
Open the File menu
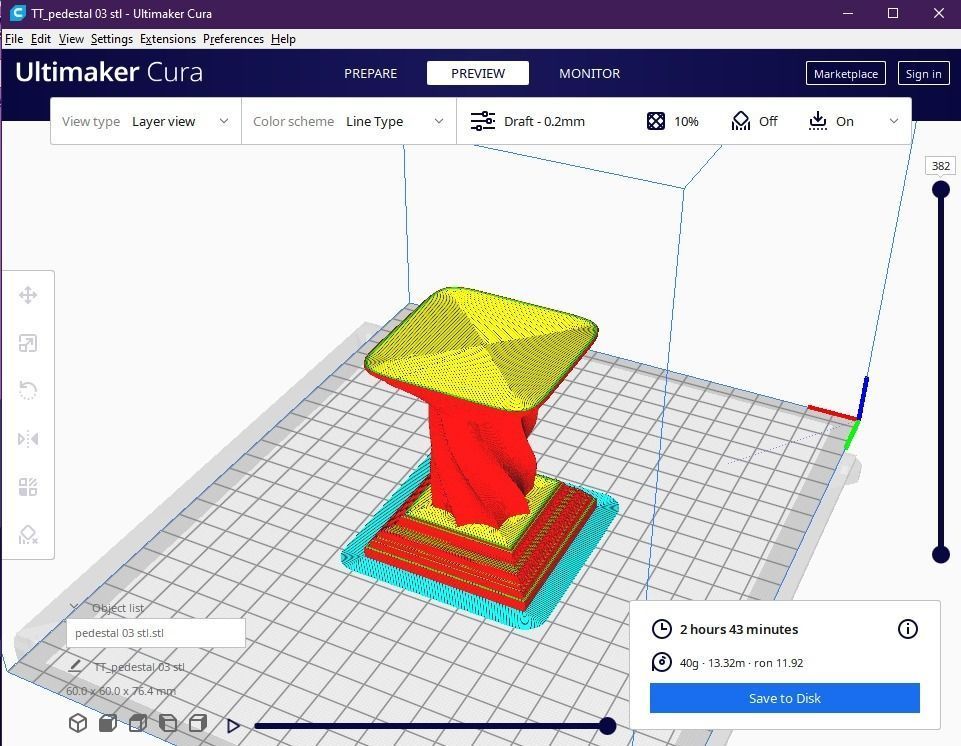(x=14, y=39)
